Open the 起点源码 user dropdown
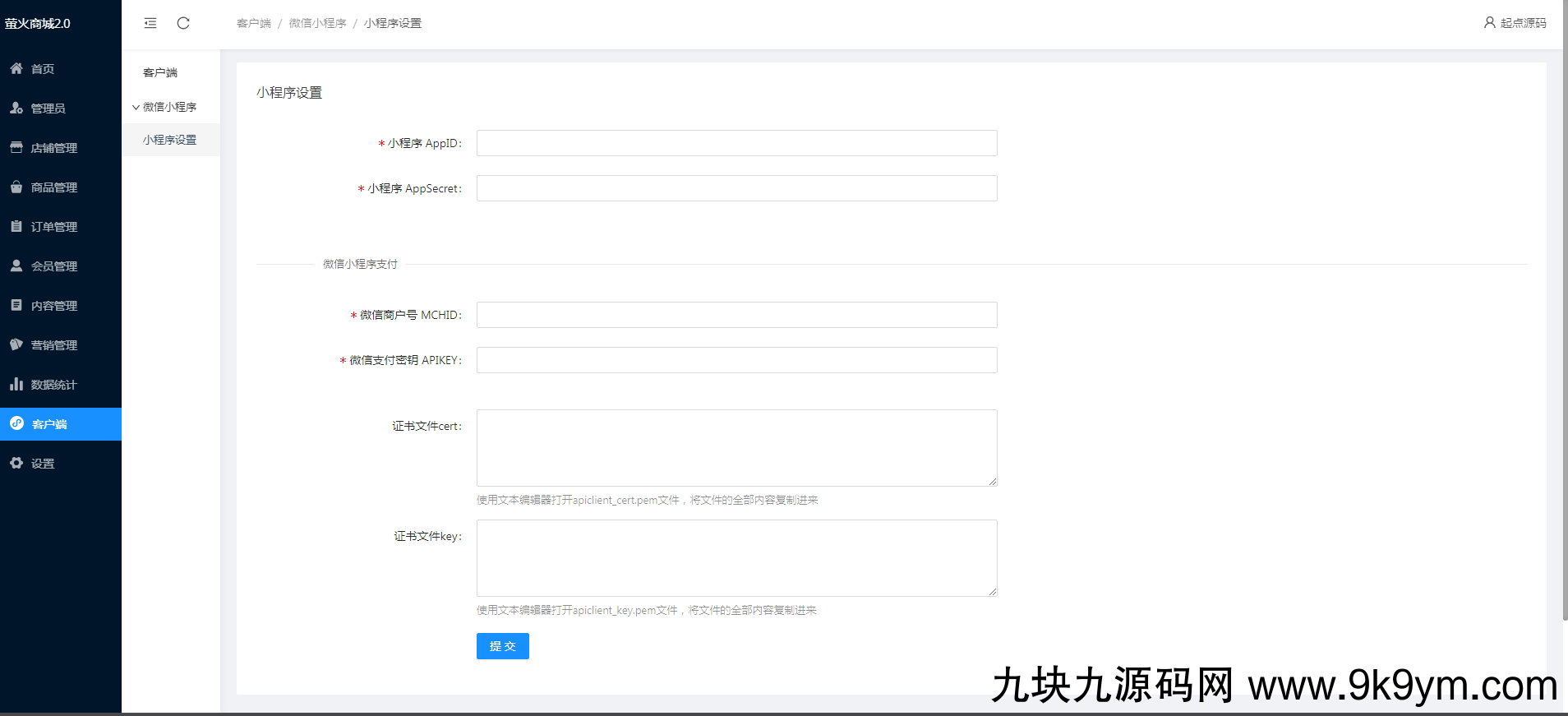Screen dimensions: 1568x716 tap(1515, 23)
